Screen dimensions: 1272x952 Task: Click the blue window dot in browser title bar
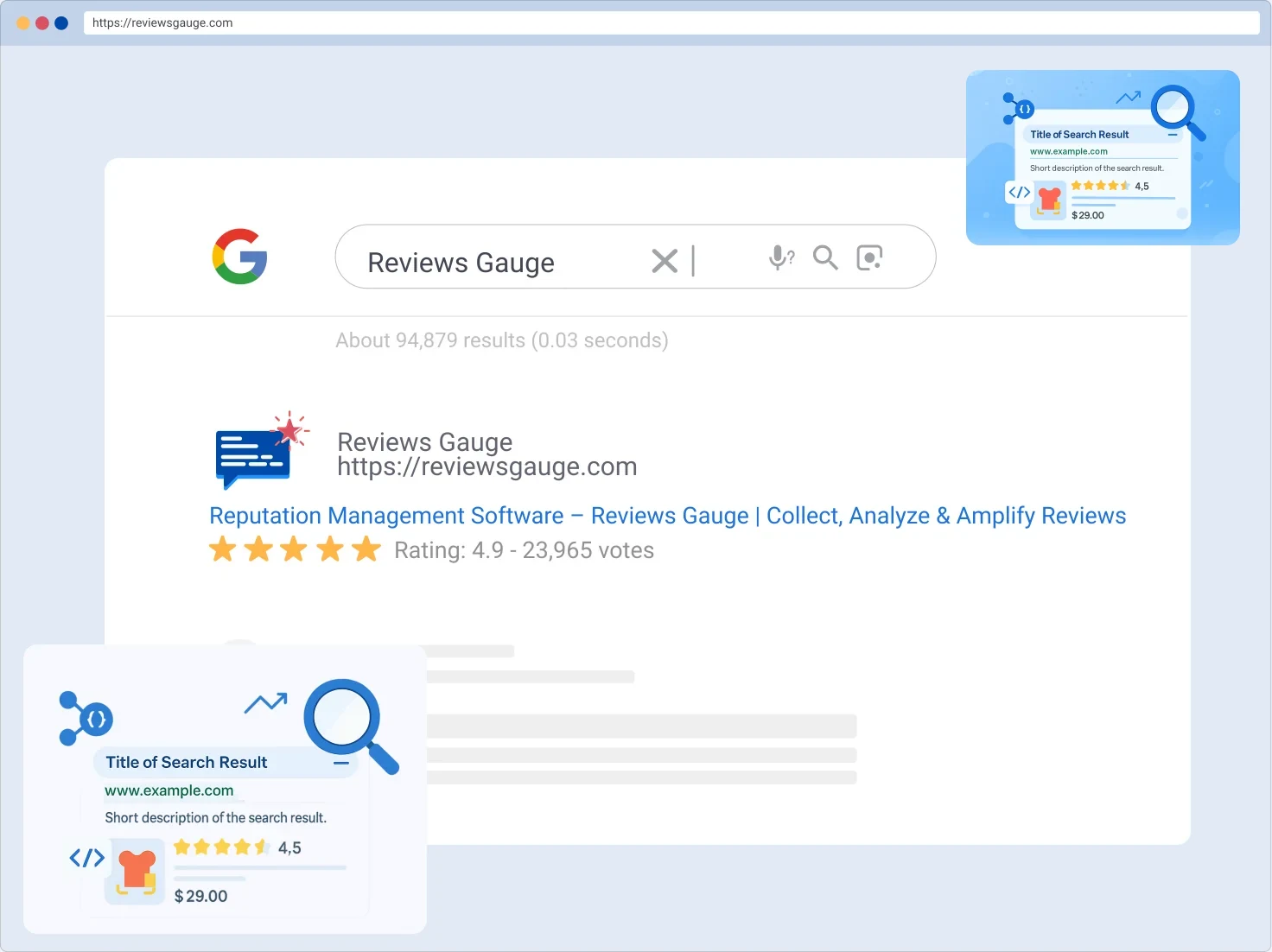pos(61,23)
